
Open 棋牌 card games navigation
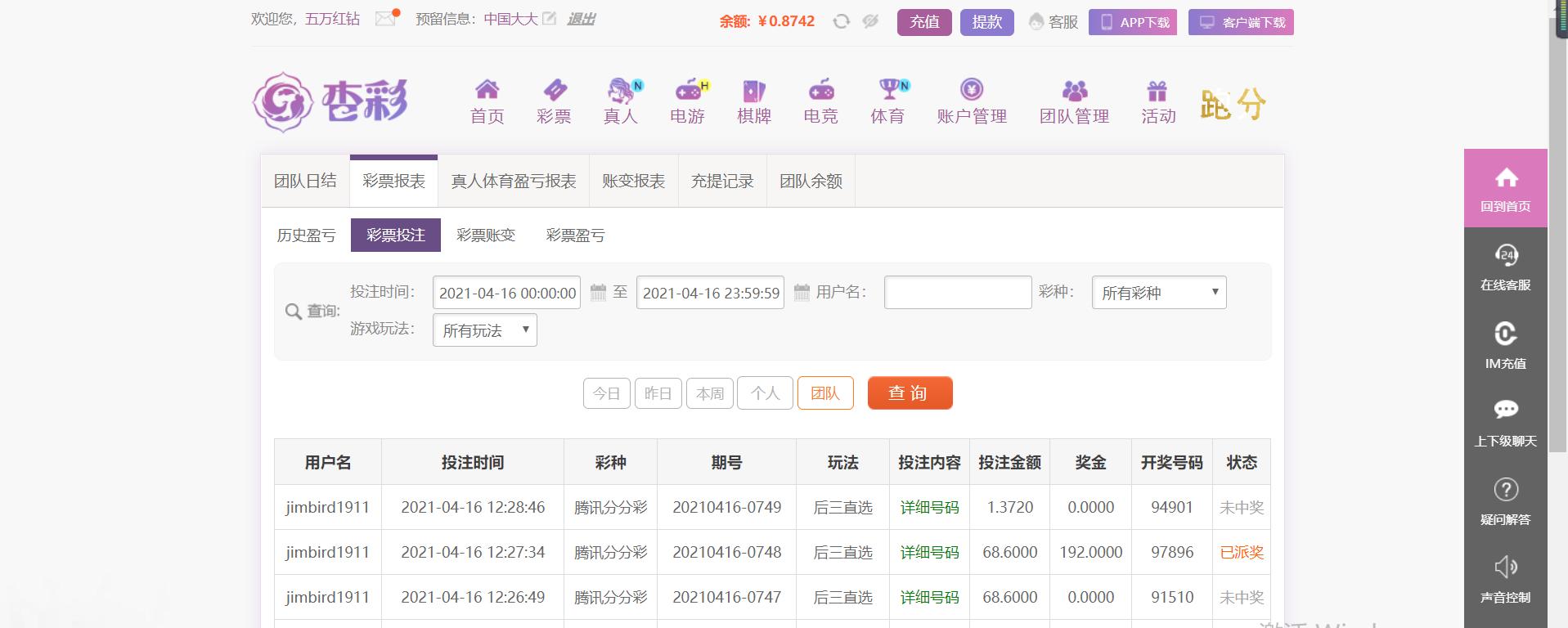(754, 102)
